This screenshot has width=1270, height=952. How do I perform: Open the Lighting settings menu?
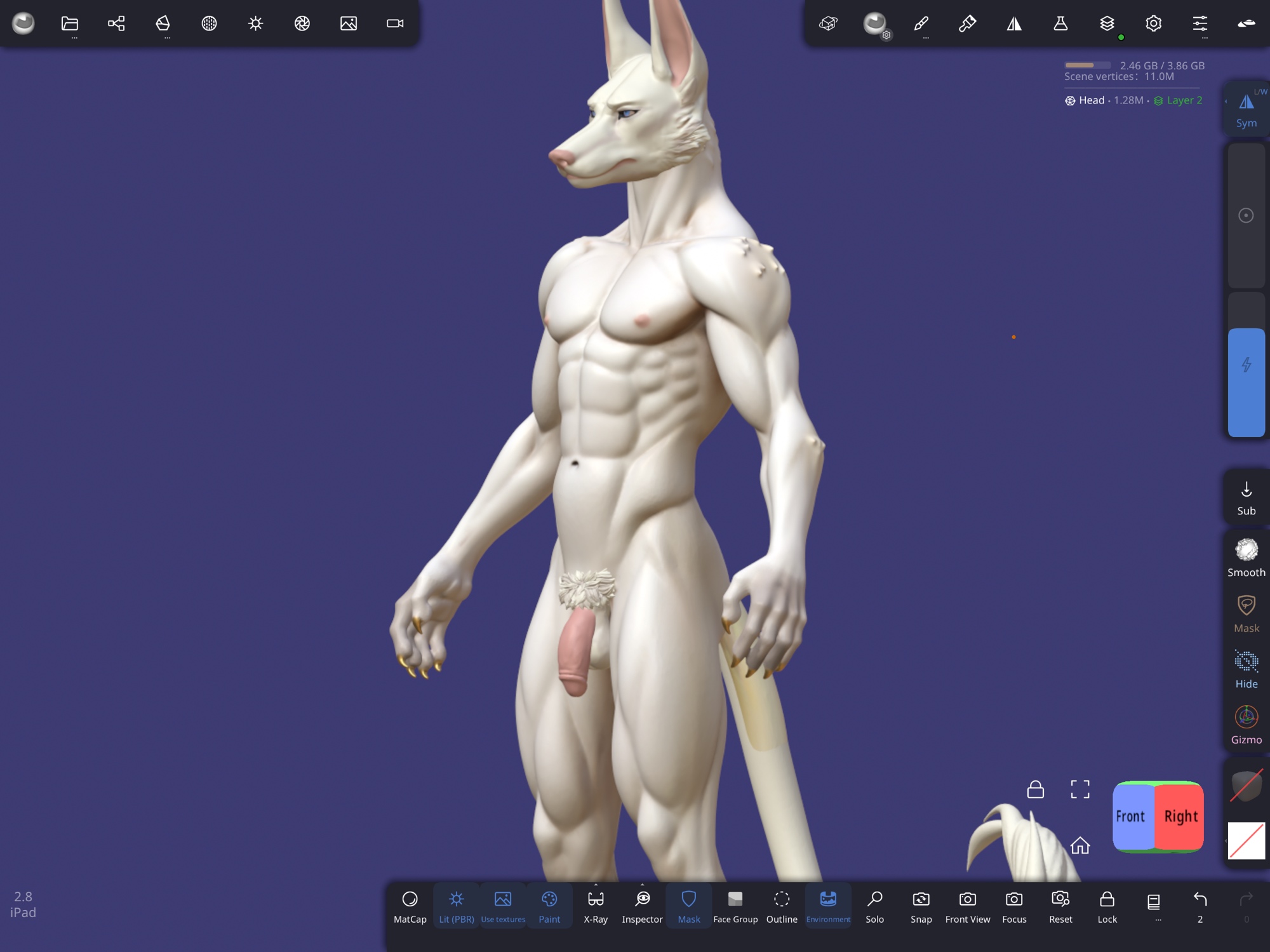pyautogui.click(x=255, y=23)
